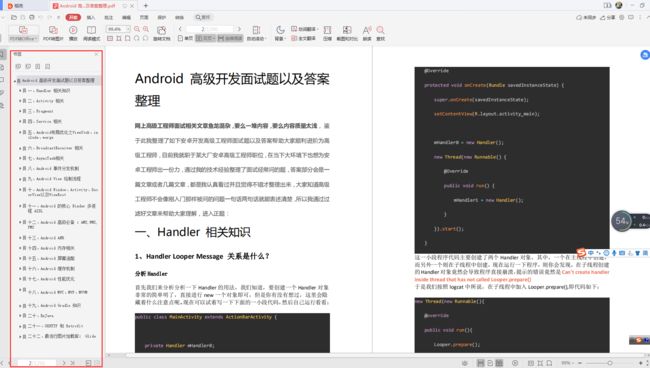Click the page number input field in toolbar
The image size is (650, 368).
[210, 29]
